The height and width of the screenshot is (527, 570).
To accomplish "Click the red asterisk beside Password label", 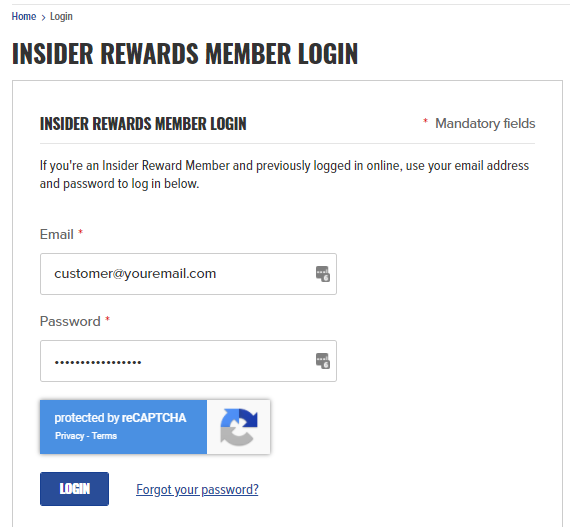I will 108,318.
